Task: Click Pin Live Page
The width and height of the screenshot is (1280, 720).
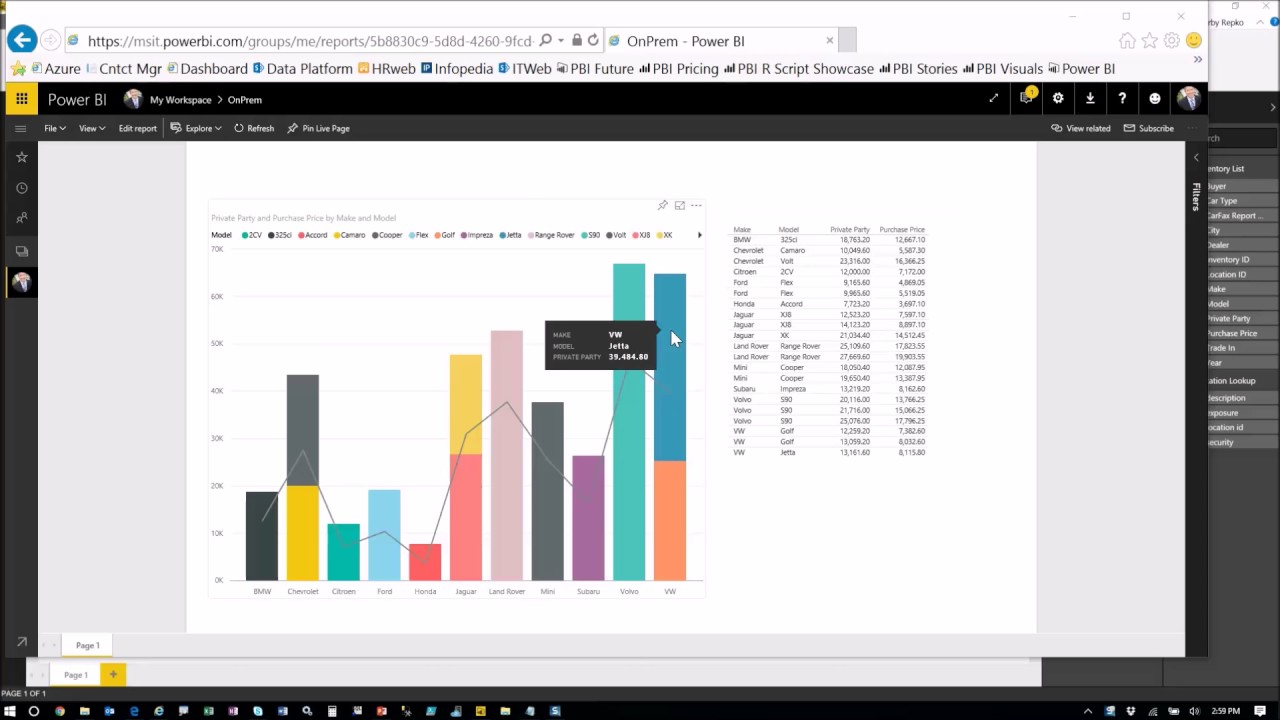Action: pyautogui.click(x=318, y=128)
